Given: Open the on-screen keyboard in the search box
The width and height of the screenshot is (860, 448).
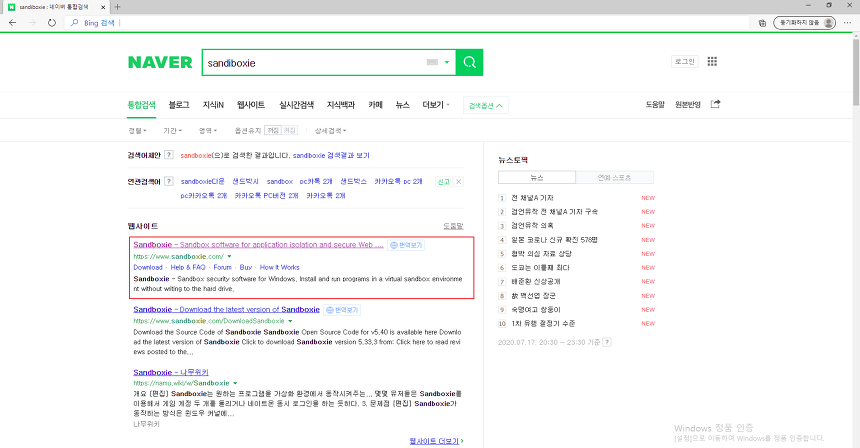Looking at the screenshot, I should click(432, 62).
